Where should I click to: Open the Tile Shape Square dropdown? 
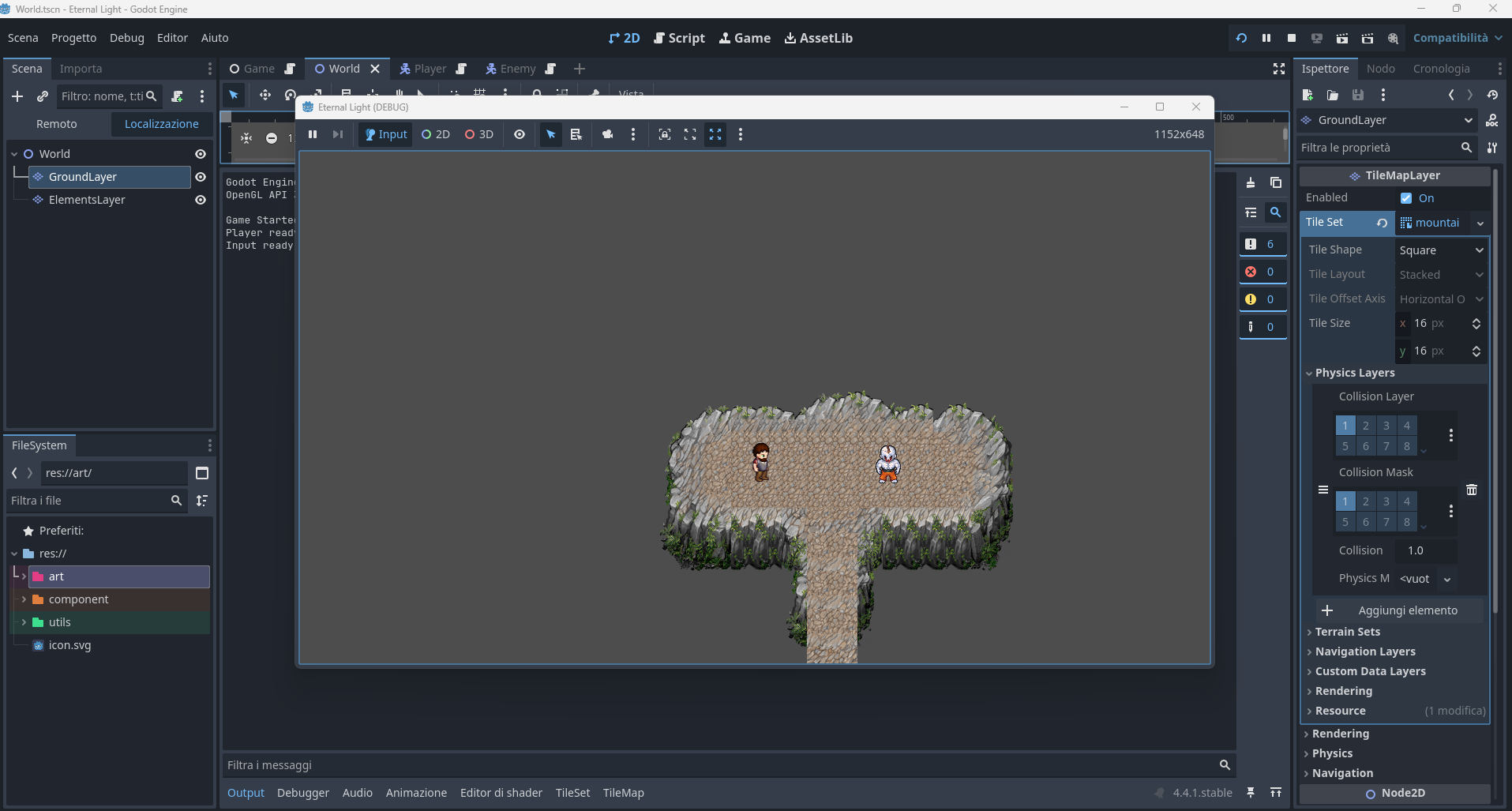click(1441, 250)
